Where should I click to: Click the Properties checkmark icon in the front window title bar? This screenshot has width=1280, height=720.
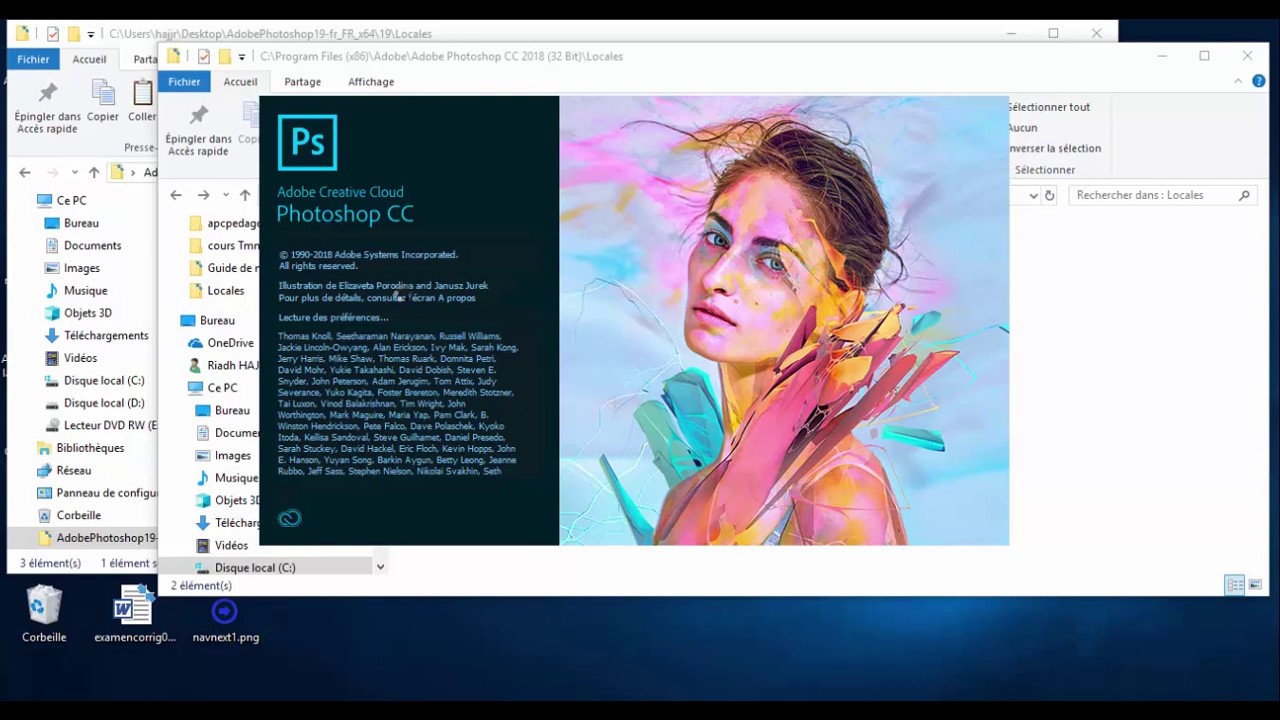tap(204, 56)
